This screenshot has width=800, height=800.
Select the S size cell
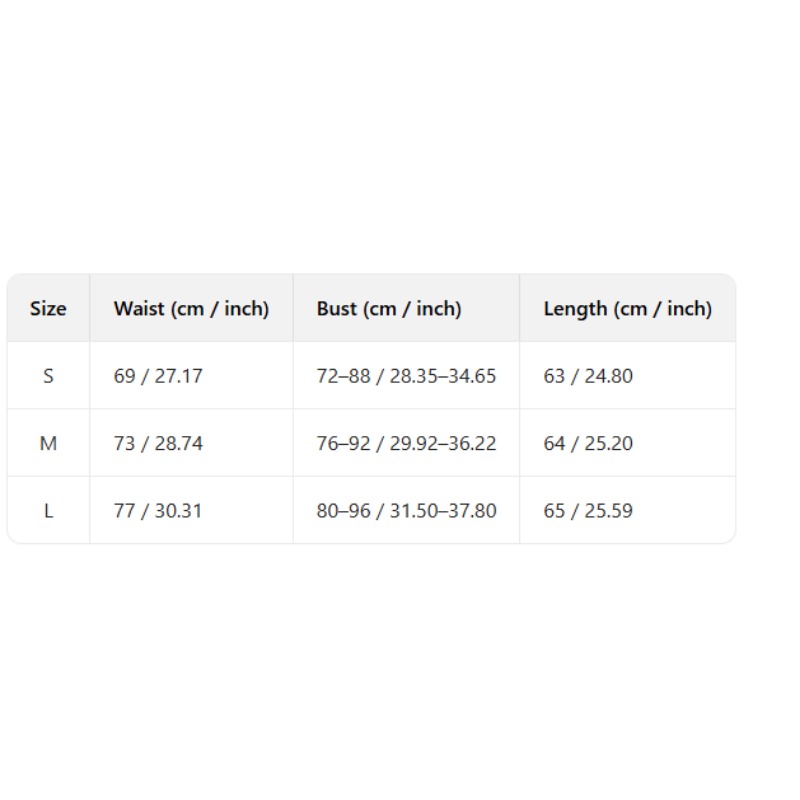coord(48,376)
